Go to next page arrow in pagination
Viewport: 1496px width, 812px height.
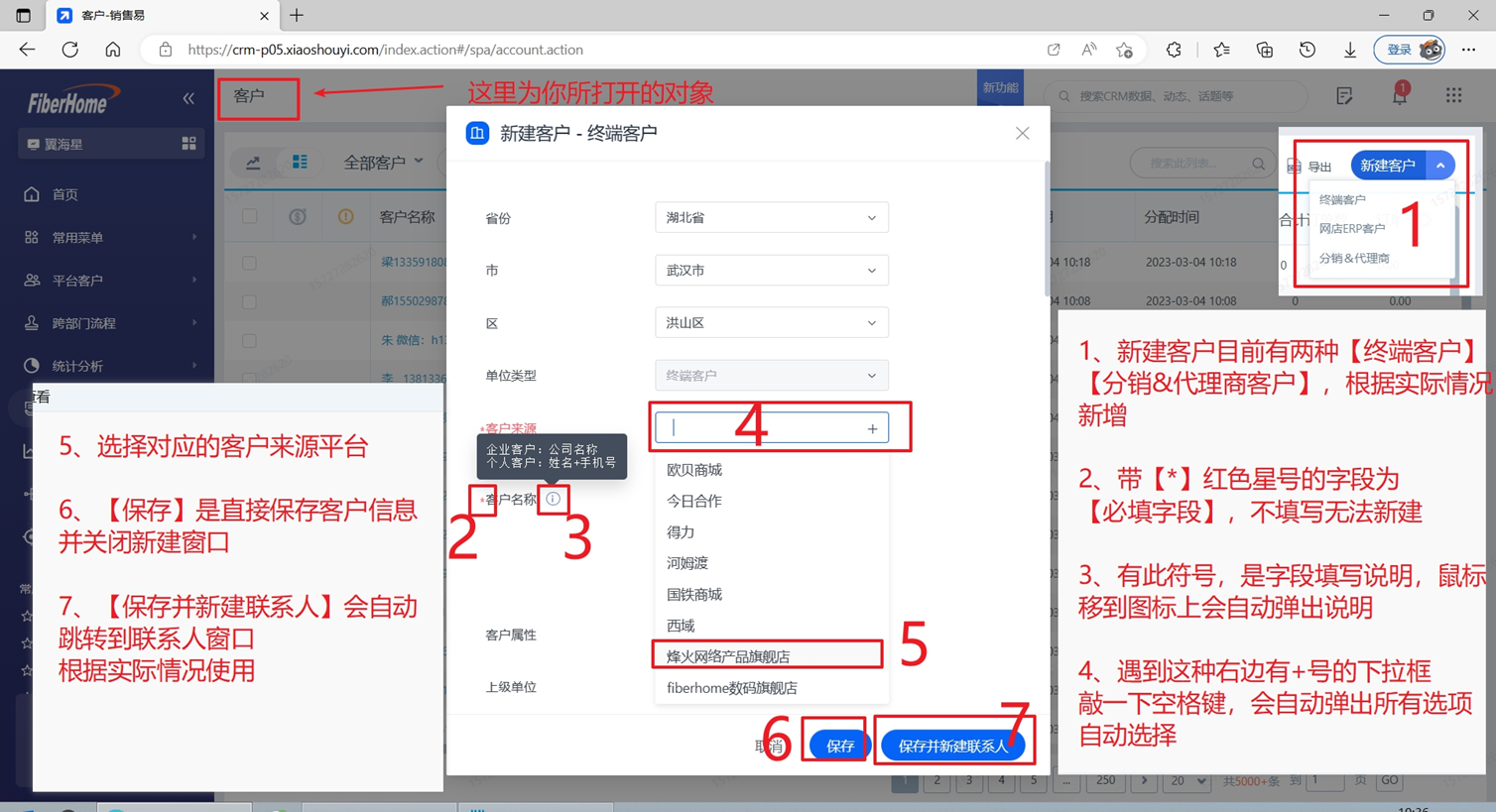pyautogui.click(x=1144, y=781)
